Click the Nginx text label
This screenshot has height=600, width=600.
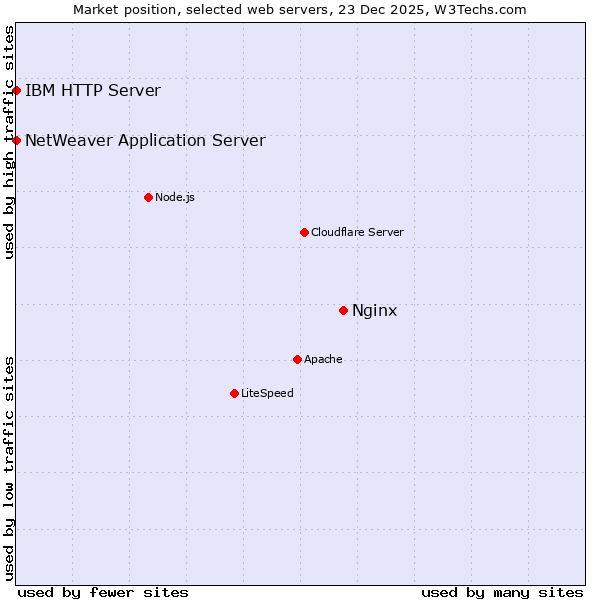tap(374, 311)
